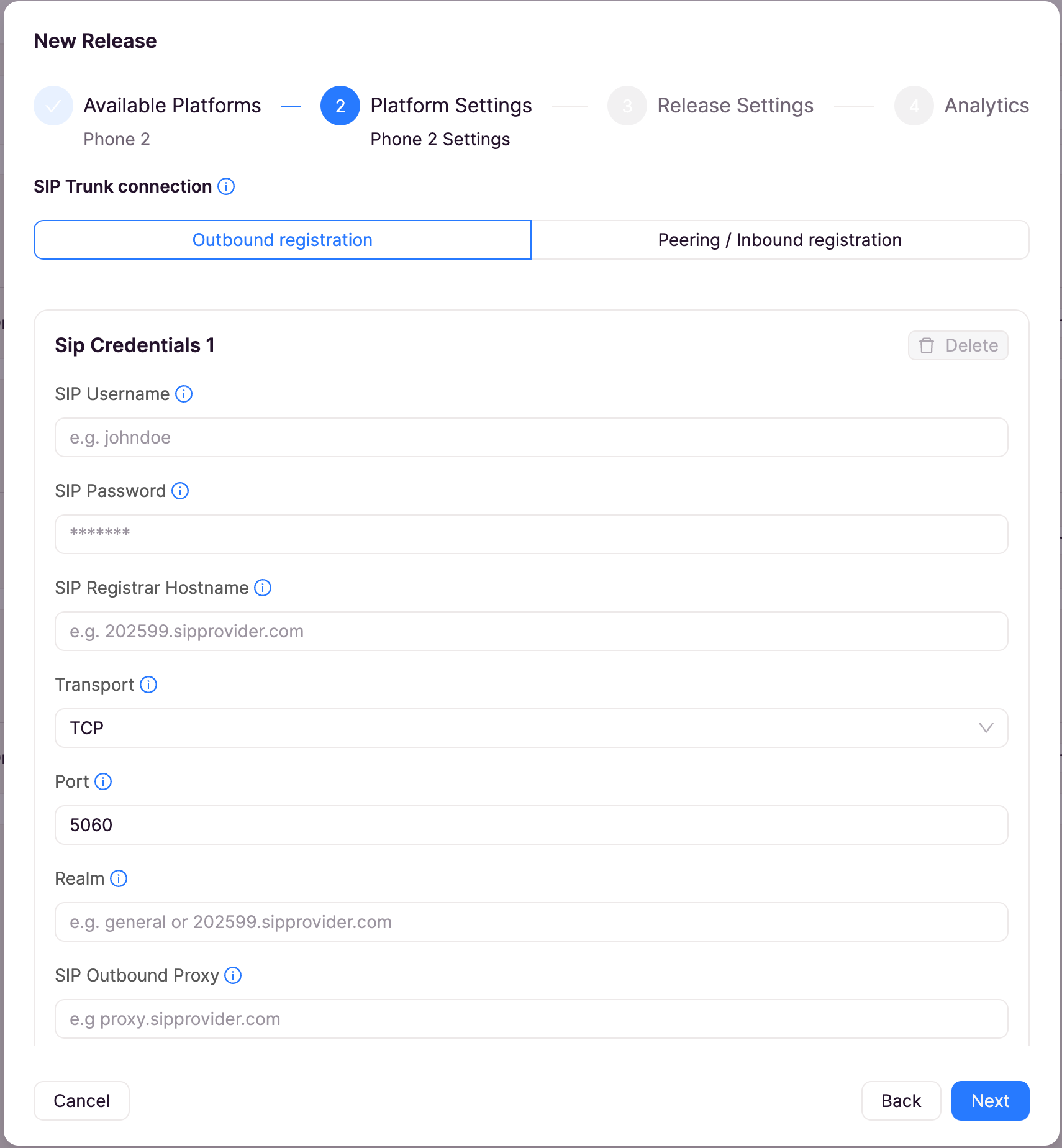Click info icon beside Port label
1062x1148 pixels.
click(x=103, y=781)
